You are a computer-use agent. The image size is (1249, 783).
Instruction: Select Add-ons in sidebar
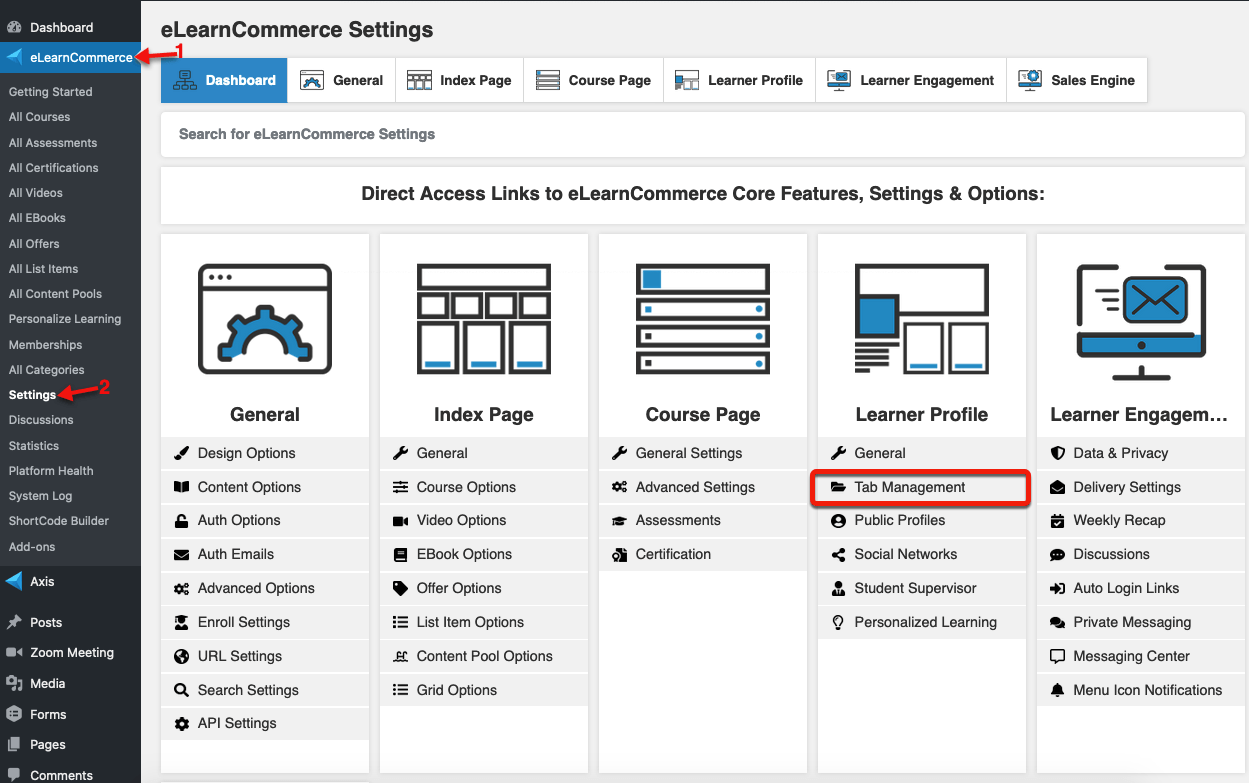click(x=32, y=547)
